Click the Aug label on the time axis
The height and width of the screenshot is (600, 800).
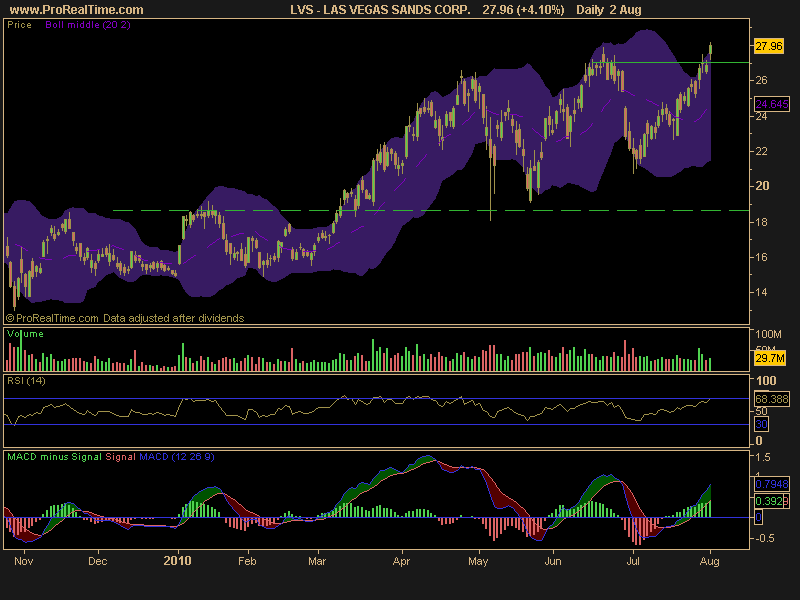click(710, 561)
